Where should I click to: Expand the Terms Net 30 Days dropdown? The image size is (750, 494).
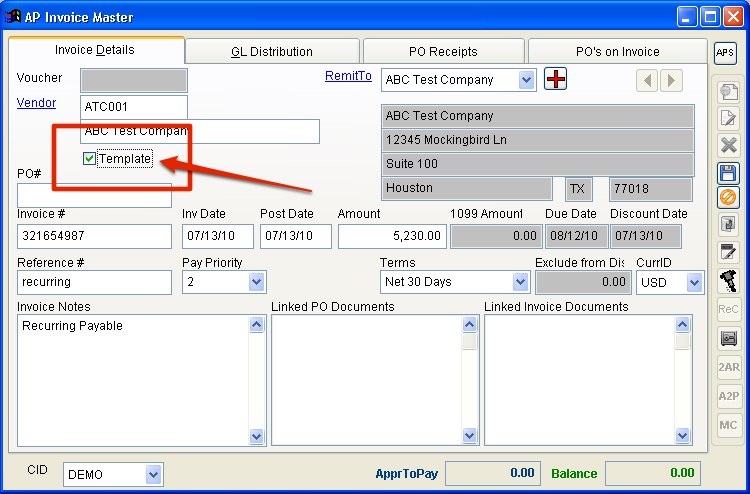(519, 282)
